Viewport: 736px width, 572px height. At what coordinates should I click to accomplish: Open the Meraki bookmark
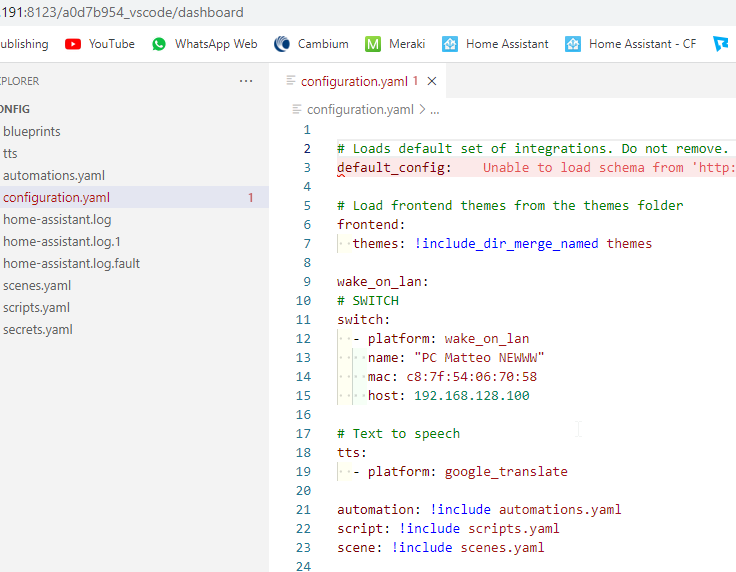pyautogui.click(x=395, y=44)
